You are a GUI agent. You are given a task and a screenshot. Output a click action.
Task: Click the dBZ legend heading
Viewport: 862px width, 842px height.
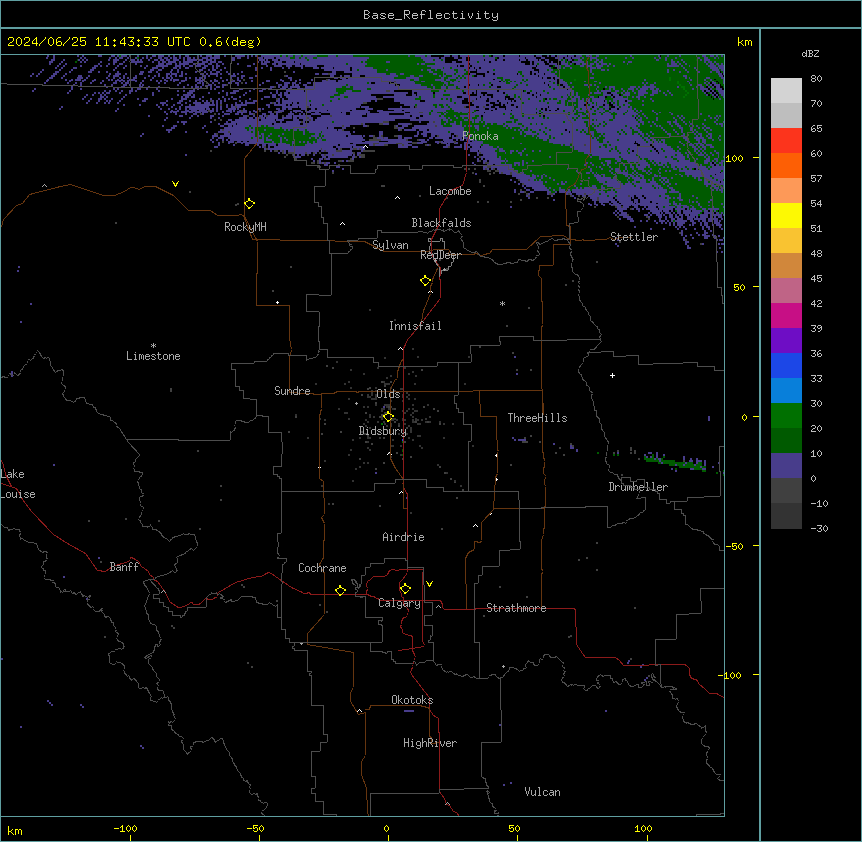[810, 54]
